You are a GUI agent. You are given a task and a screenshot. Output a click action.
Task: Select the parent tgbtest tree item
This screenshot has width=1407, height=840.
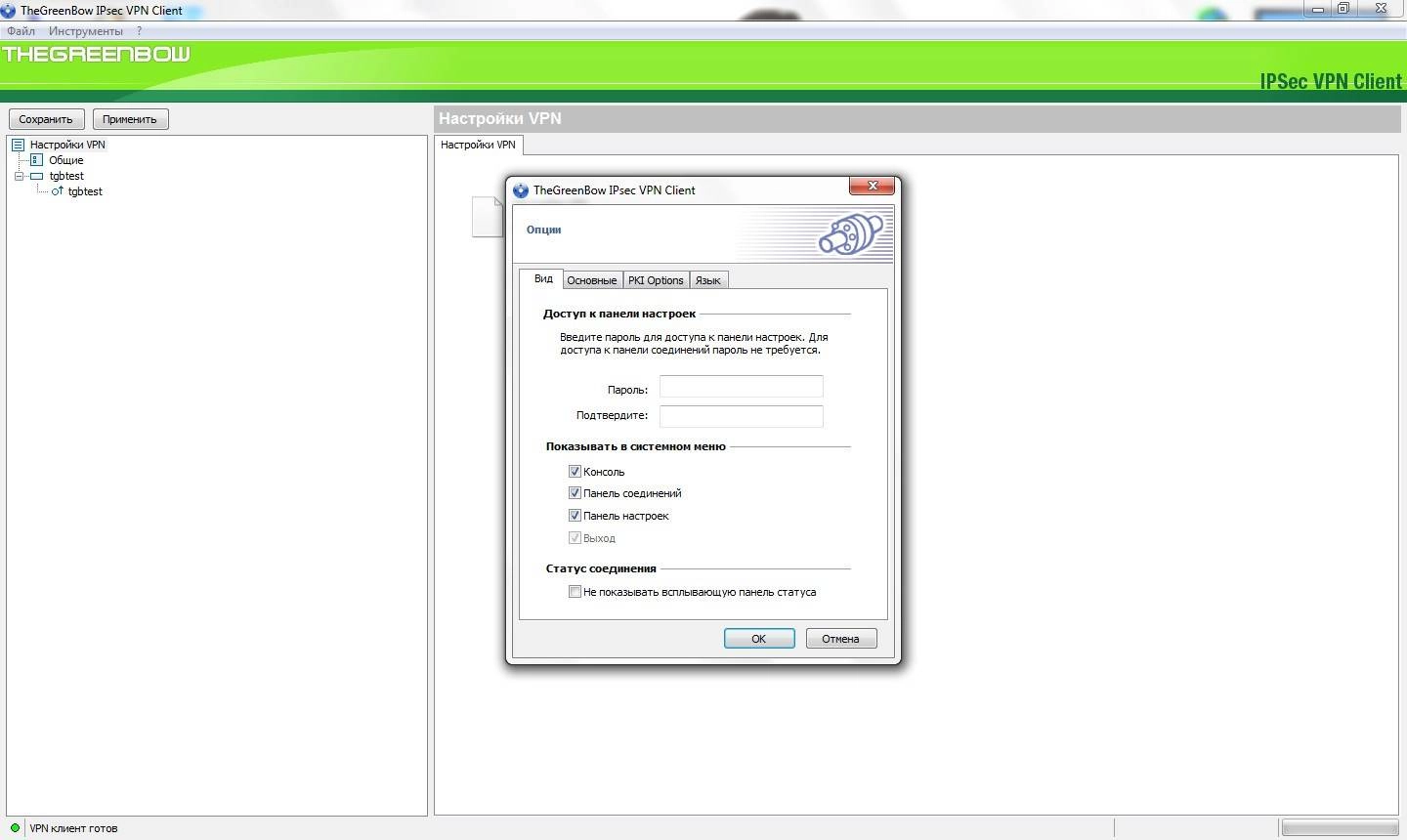click(x=66, y=176)
